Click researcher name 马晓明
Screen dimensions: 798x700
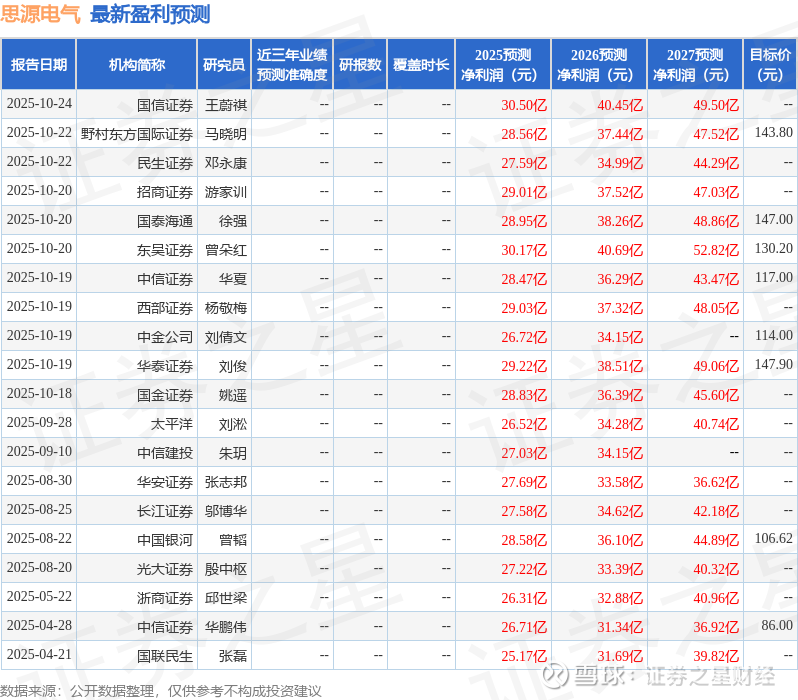(x=226, y=134)
